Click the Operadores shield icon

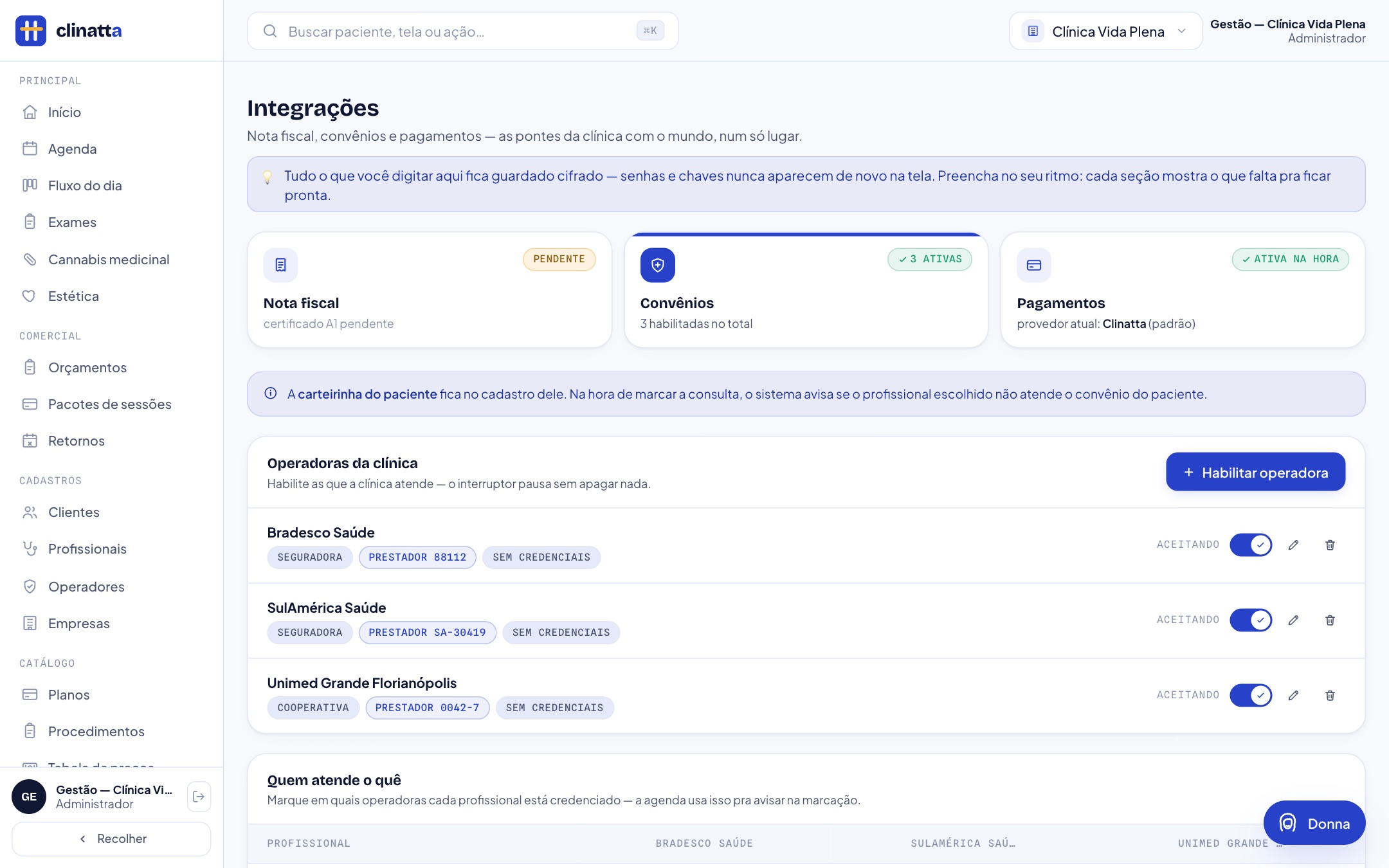[x=30, y=586]
